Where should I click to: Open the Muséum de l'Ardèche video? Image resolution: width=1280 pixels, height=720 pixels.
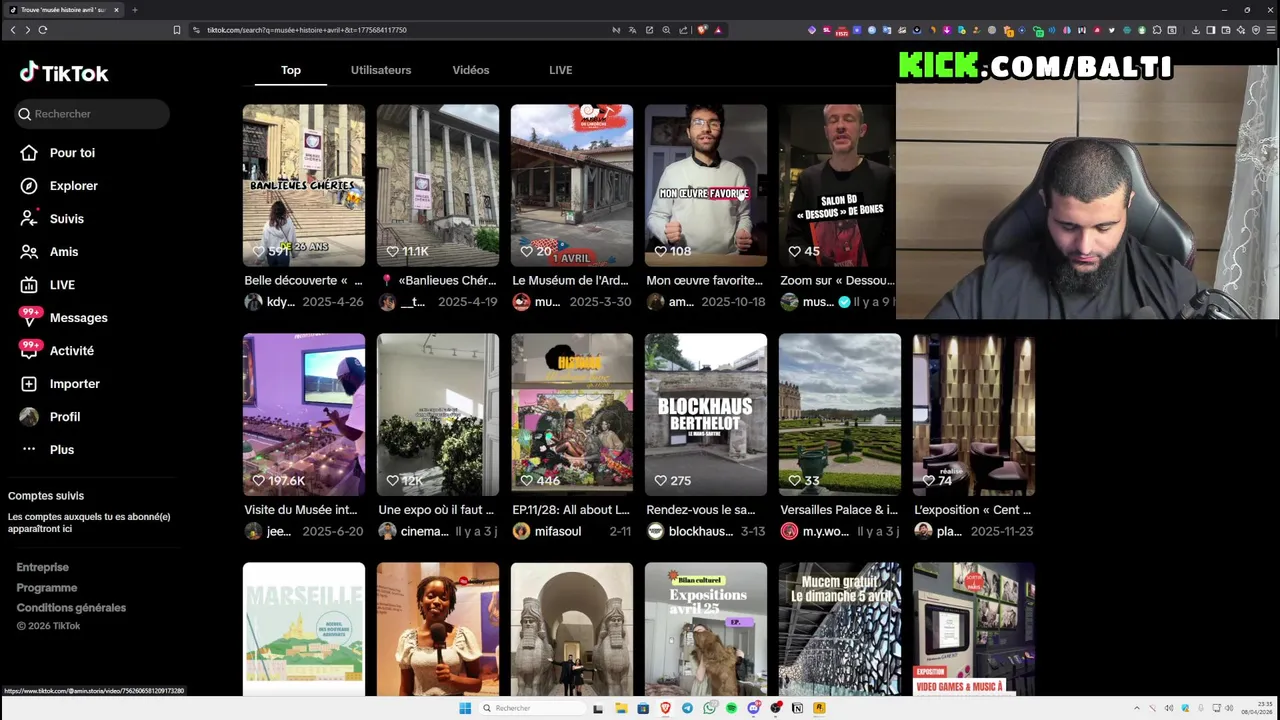tap(572, 185)
